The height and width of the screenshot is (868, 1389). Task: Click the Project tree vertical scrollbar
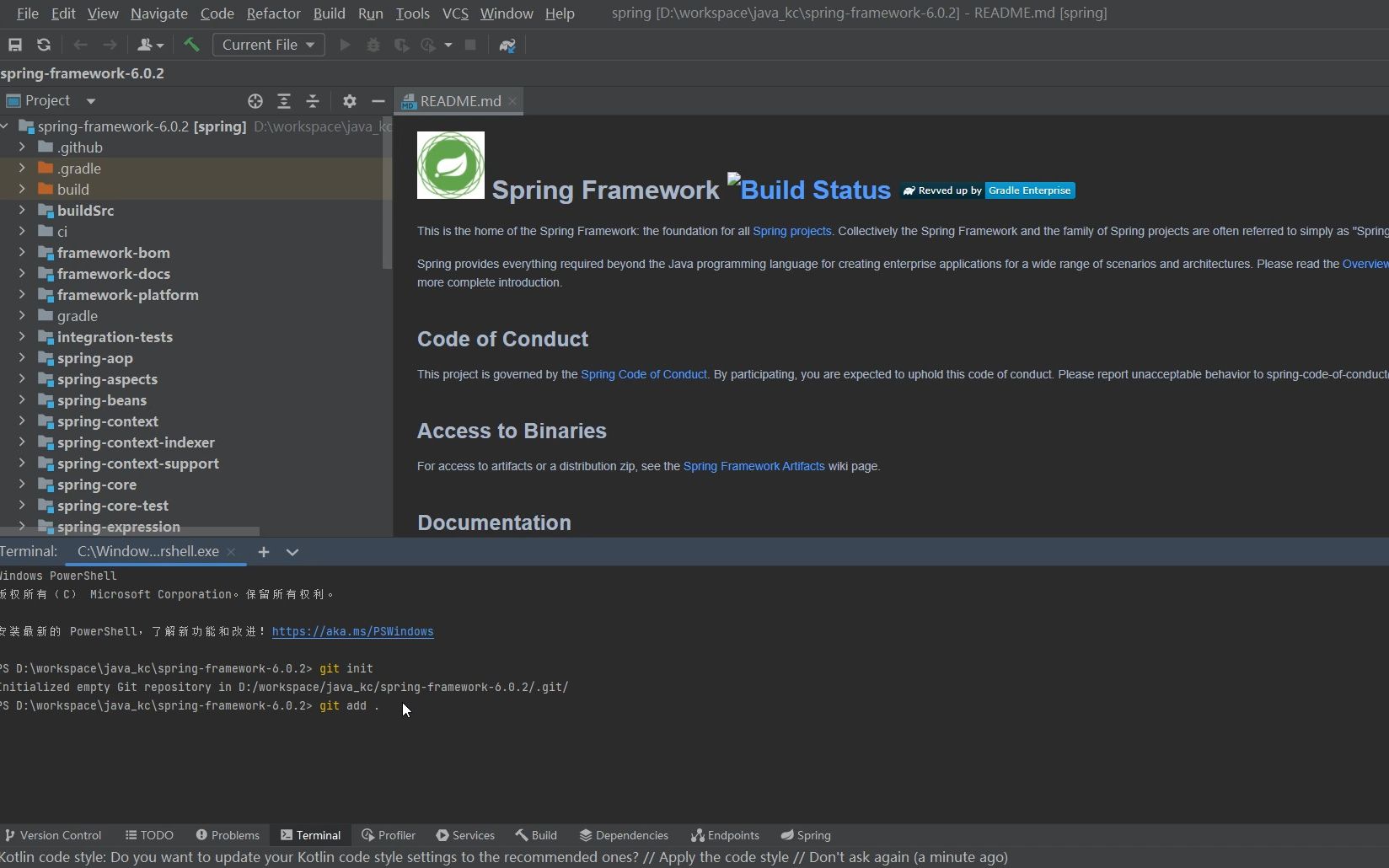click(x=388, y=192)
